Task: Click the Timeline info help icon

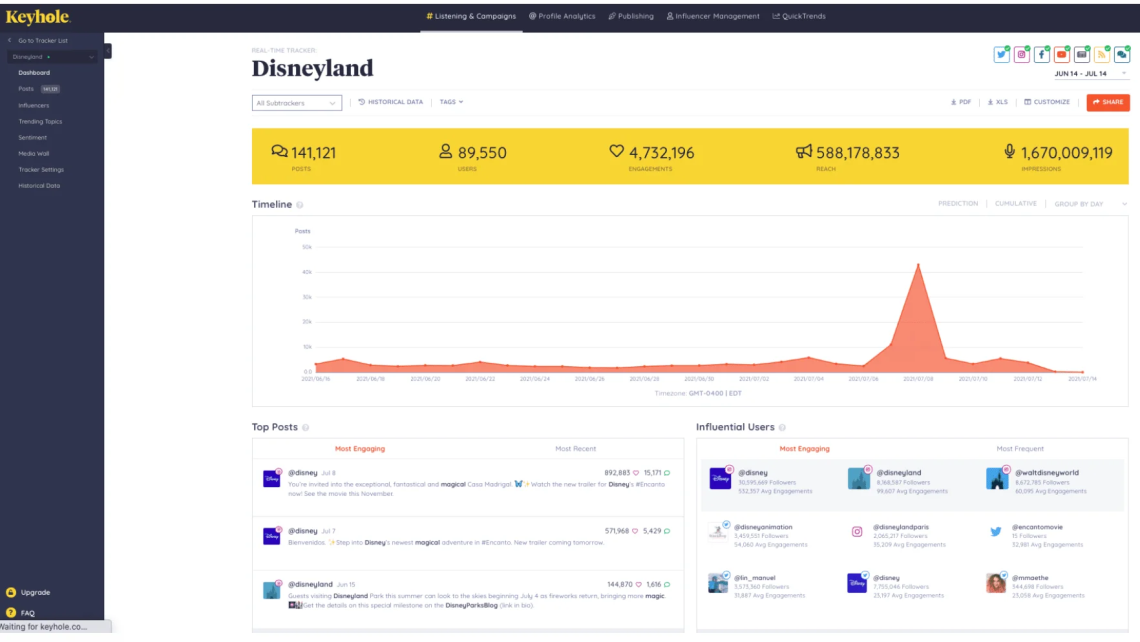Action: coord(300,205)
